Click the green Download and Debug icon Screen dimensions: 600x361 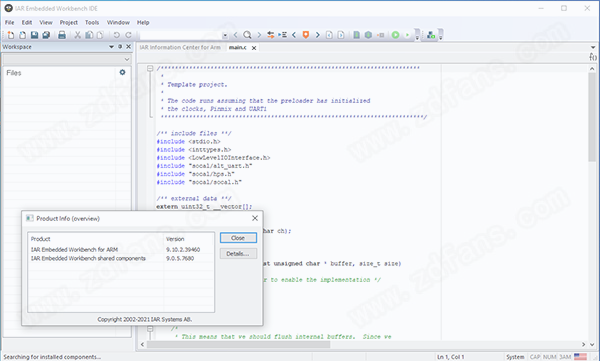(395, 35)
